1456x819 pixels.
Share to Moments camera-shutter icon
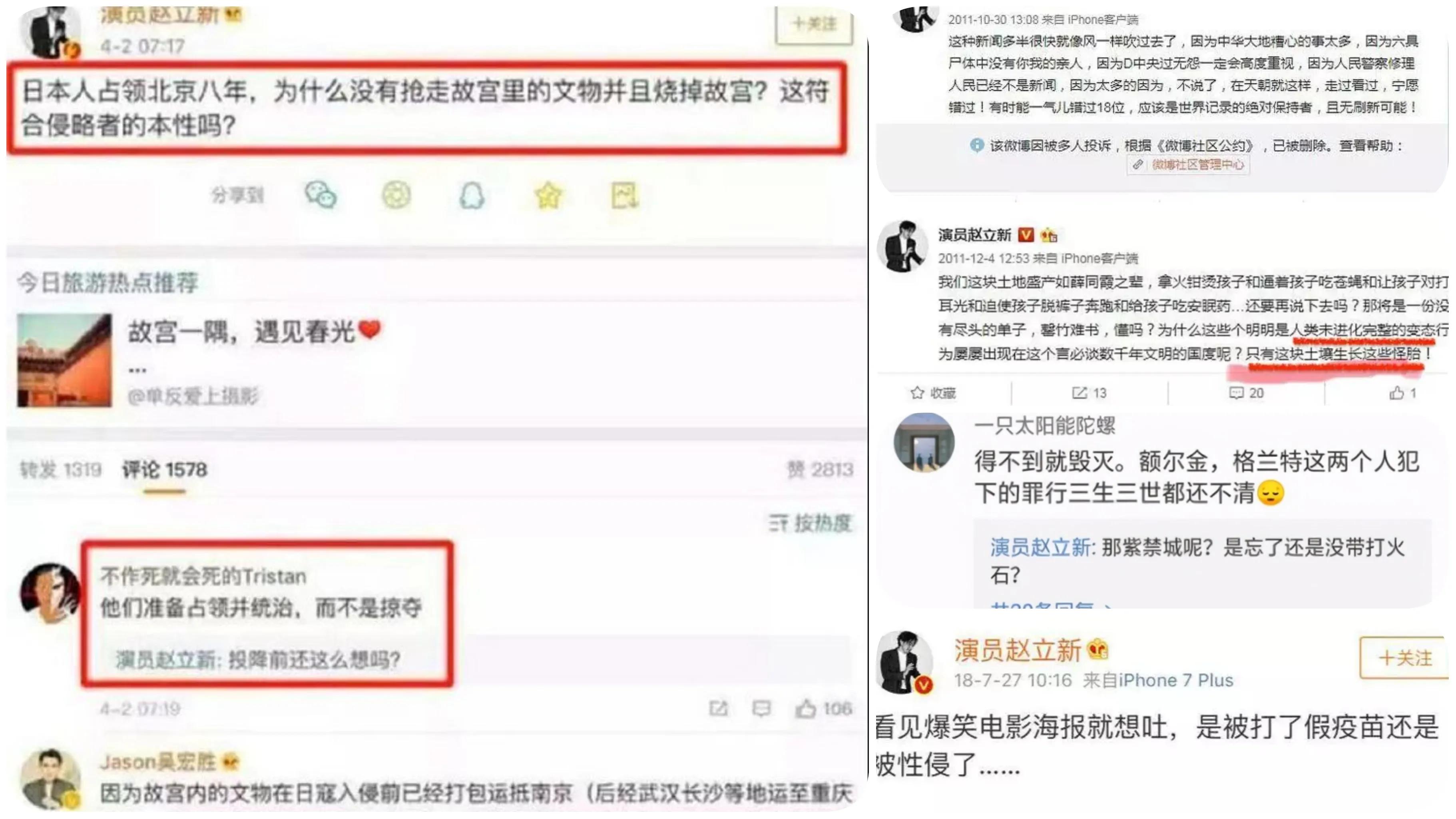(396, 196)
